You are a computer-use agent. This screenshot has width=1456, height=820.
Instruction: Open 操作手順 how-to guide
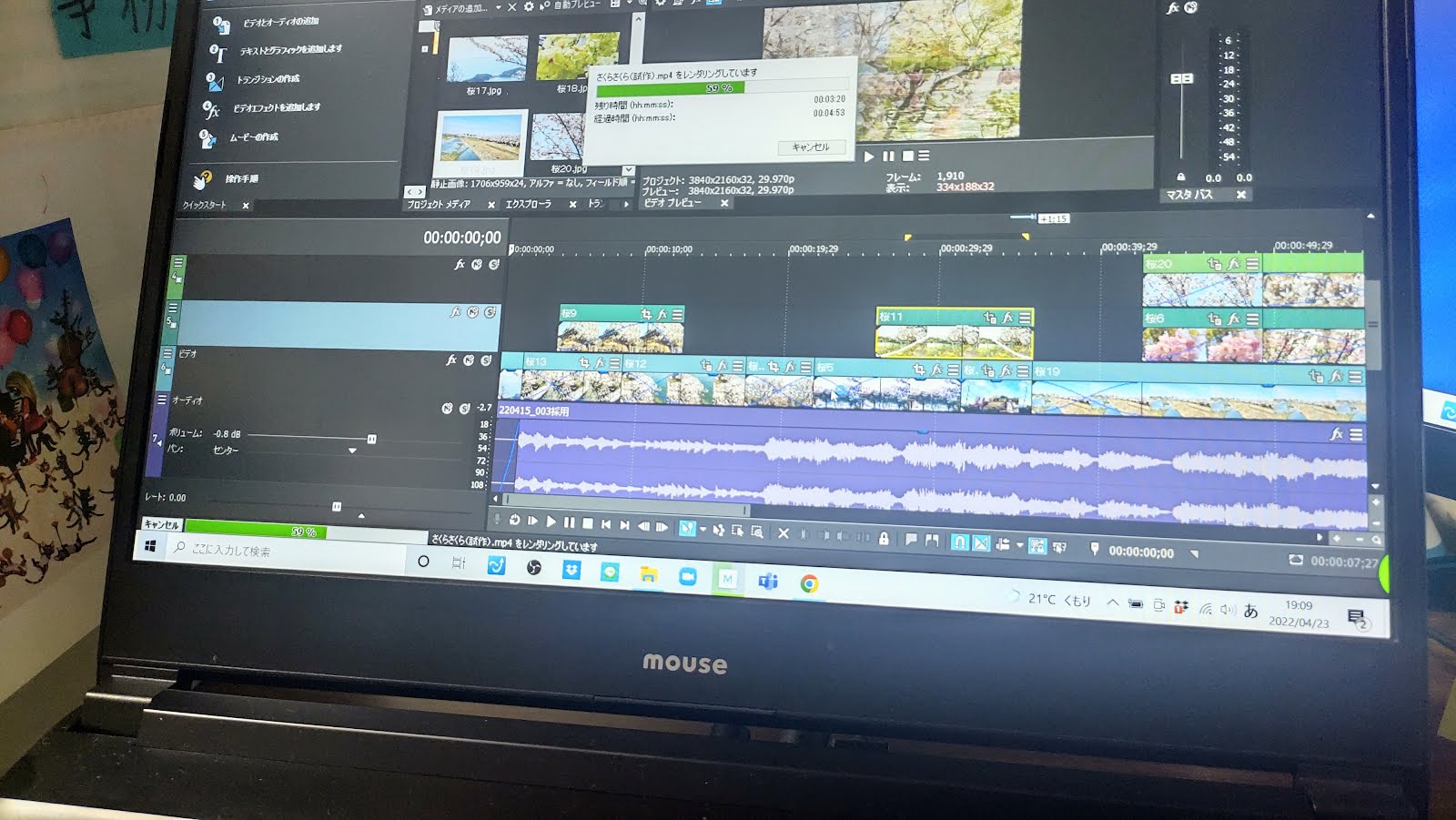[x=242, y=178]
